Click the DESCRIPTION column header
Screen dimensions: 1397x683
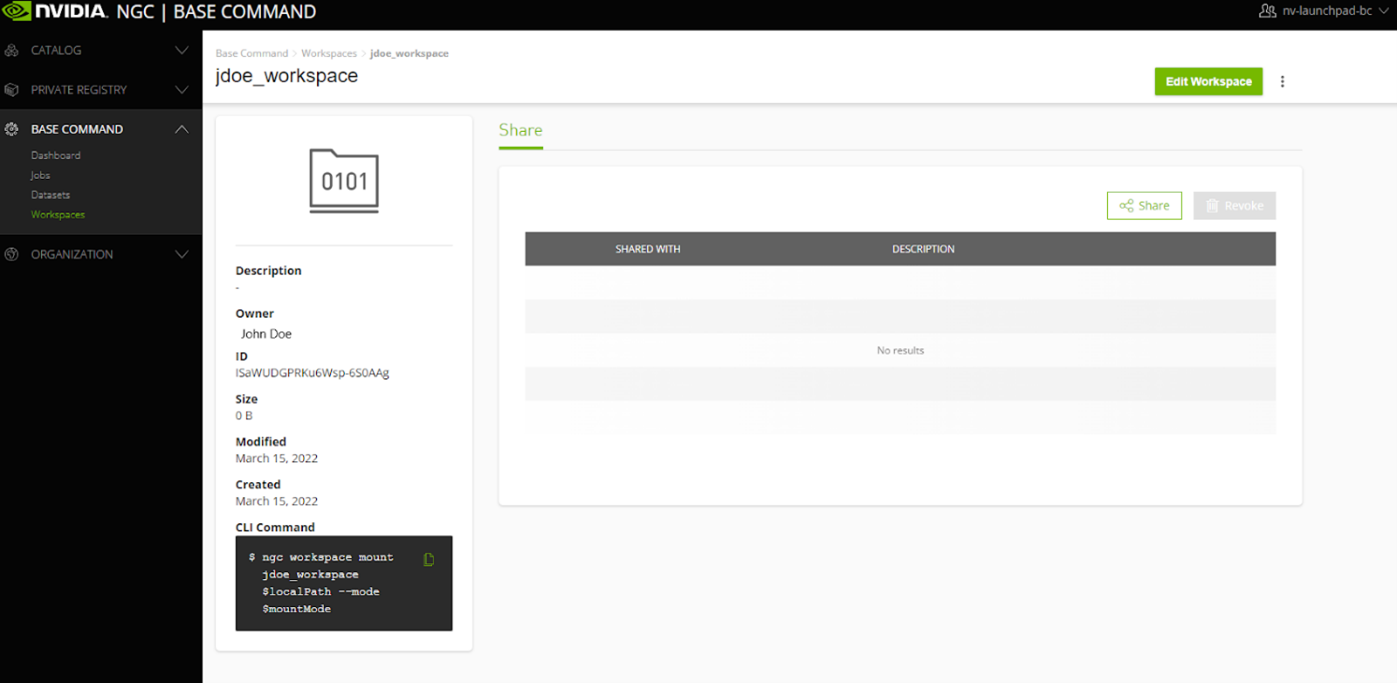click(923, 249)
